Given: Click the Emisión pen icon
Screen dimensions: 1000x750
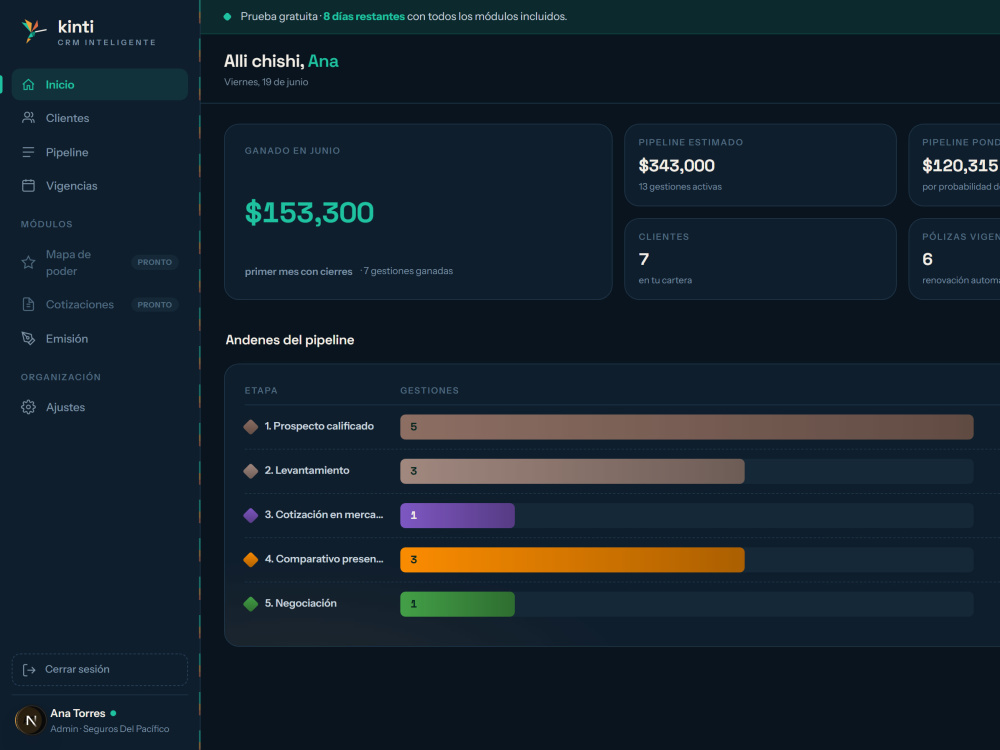Looking at the screenshot, I should [29, 339].
